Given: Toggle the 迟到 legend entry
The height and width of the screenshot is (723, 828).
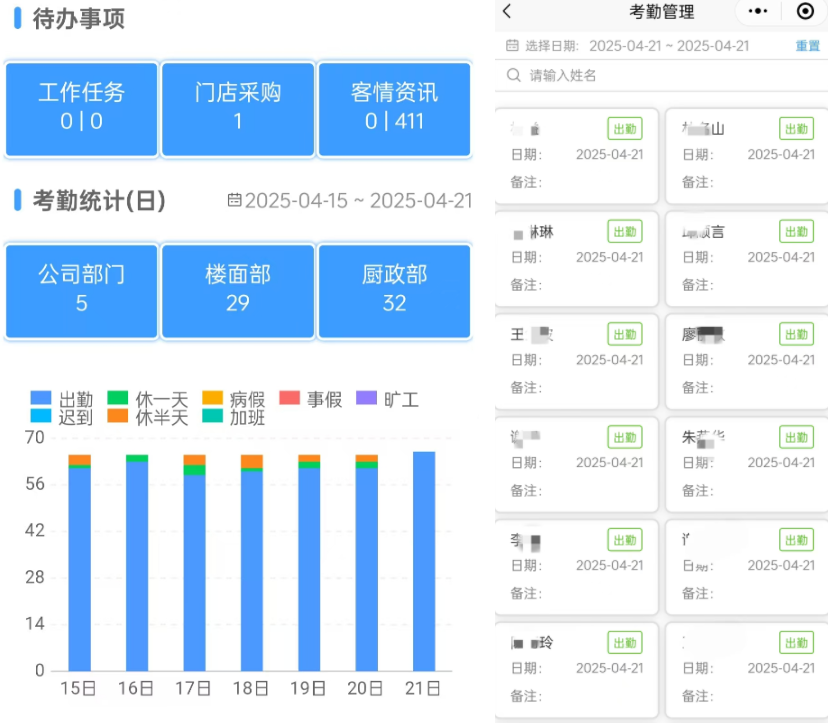Looking at the screenshot, I should [x=62, y=417].
